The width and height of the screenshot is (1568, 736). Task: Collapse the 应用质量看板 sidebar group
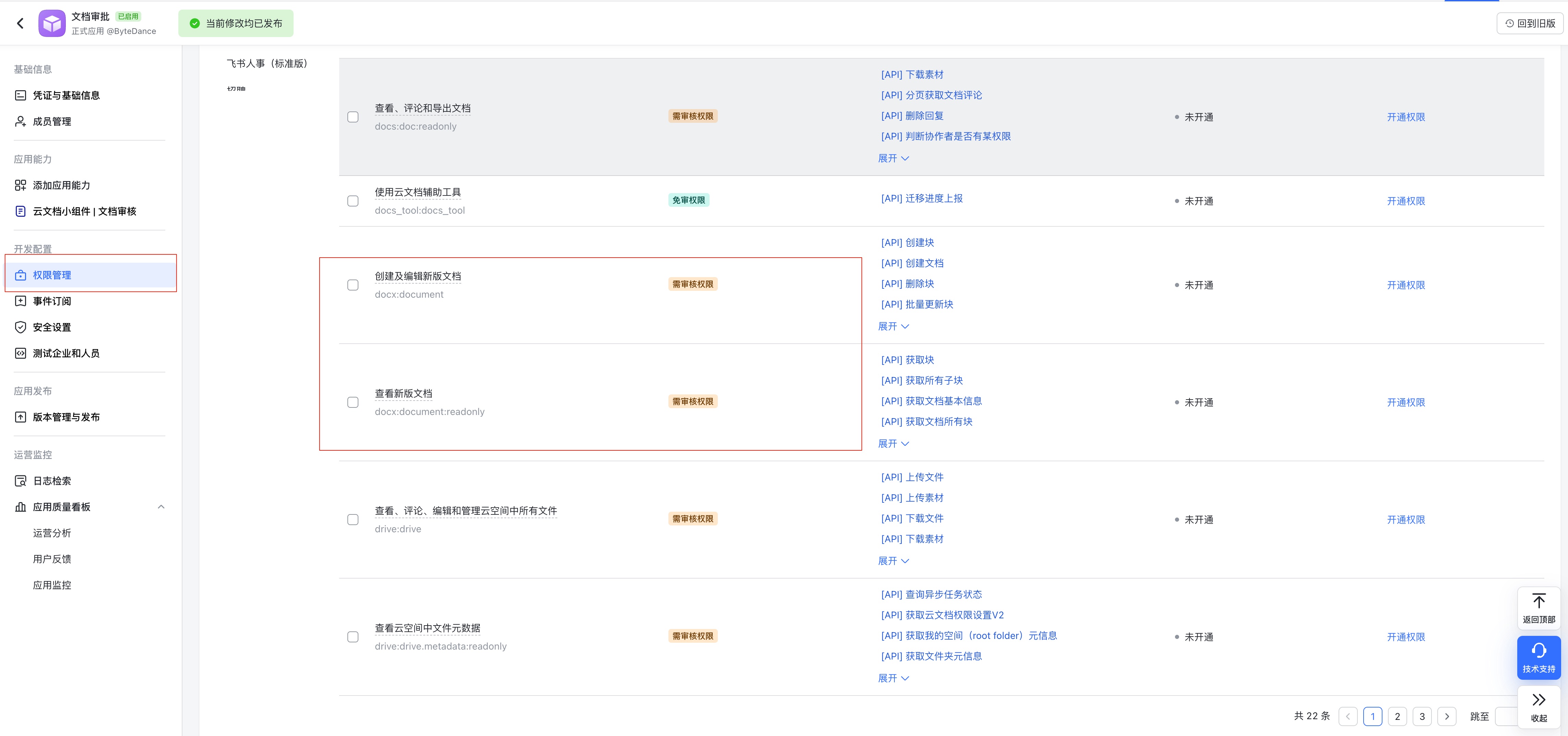161,507
